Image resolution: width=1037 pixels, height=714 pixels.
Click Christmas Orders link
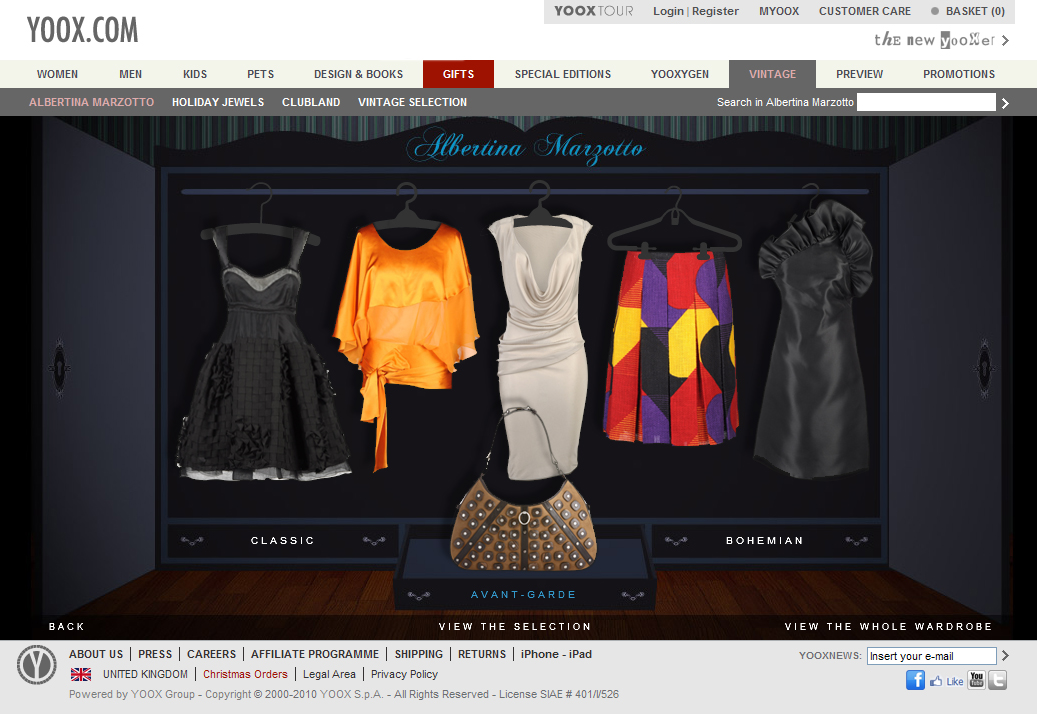point(245,674)
